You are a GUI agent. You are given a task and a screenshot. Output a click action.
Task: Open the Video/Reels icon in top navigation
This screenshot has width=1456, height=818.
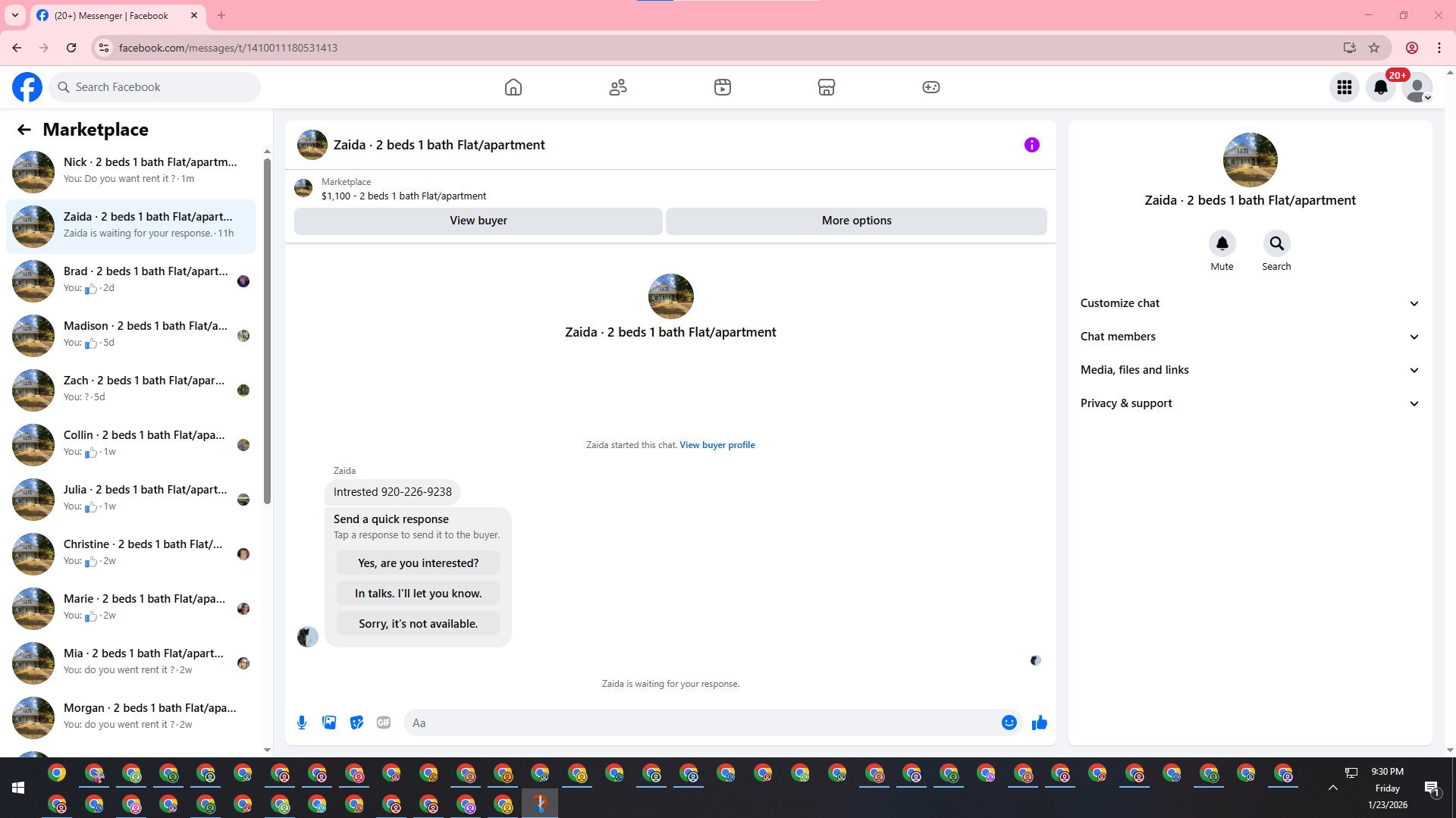[x=723, y=87]
